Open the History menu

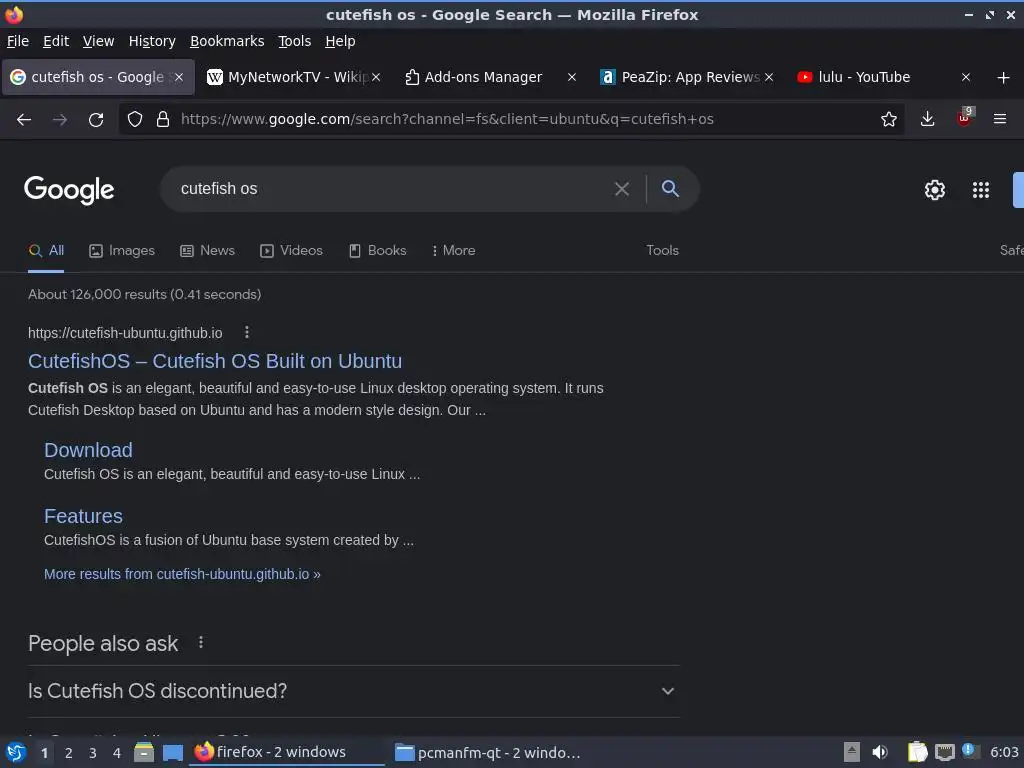click(x=152, y=41)
